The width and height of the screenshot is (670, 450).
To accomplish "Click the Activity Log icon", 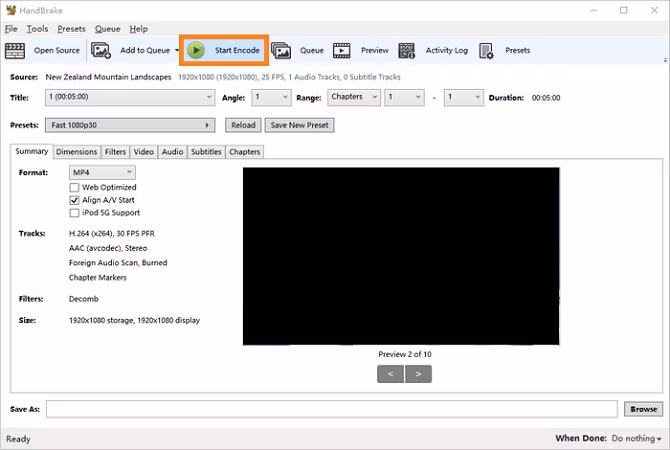I will click(406, 50).
